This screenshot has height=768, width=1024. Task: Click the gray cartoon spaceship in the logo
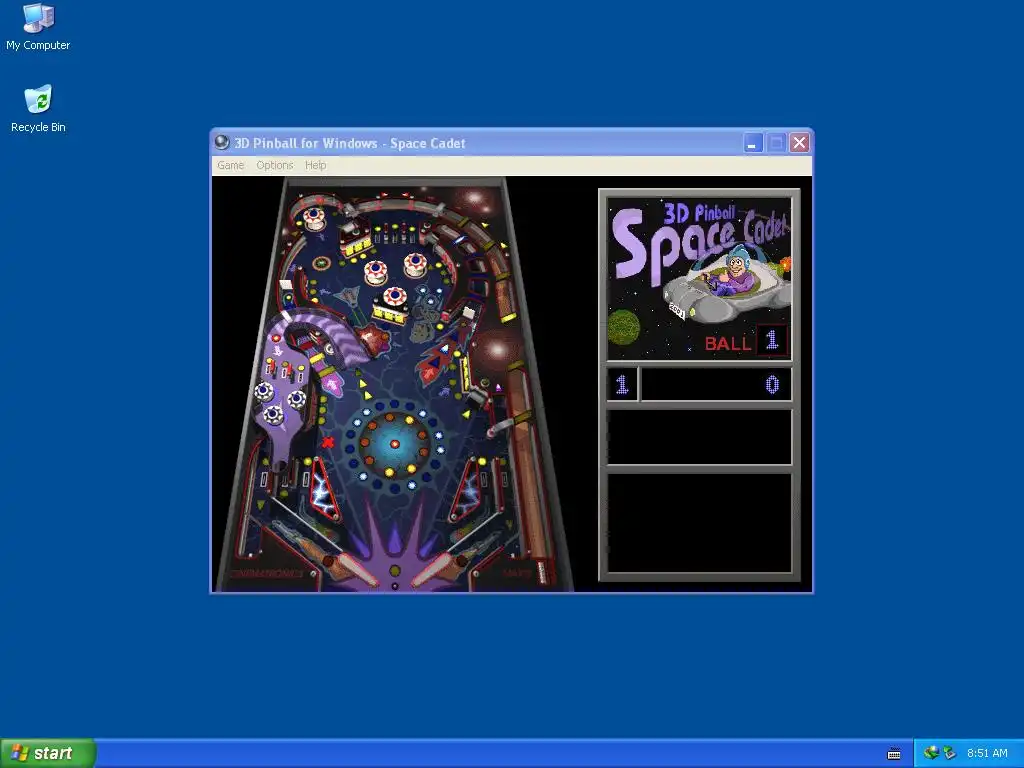(x=727, y=286)
